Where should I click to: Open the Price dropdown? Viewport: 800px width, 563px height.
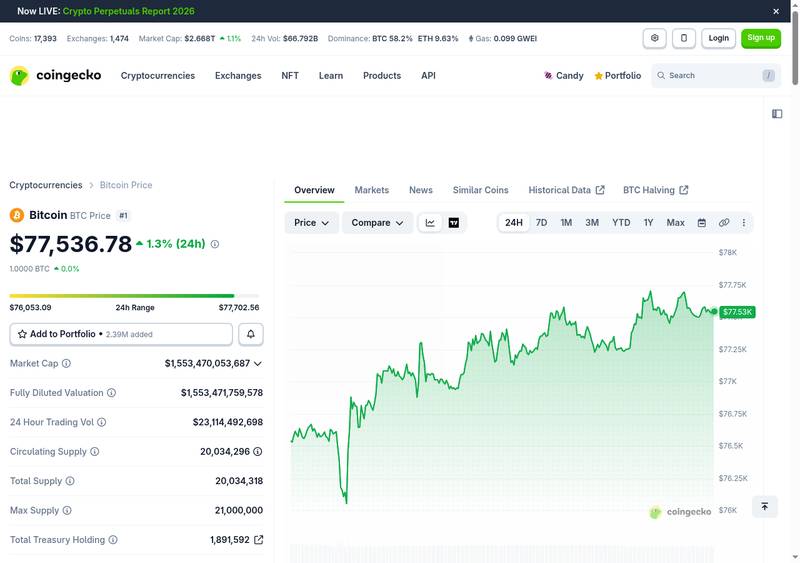click(311, 223)
